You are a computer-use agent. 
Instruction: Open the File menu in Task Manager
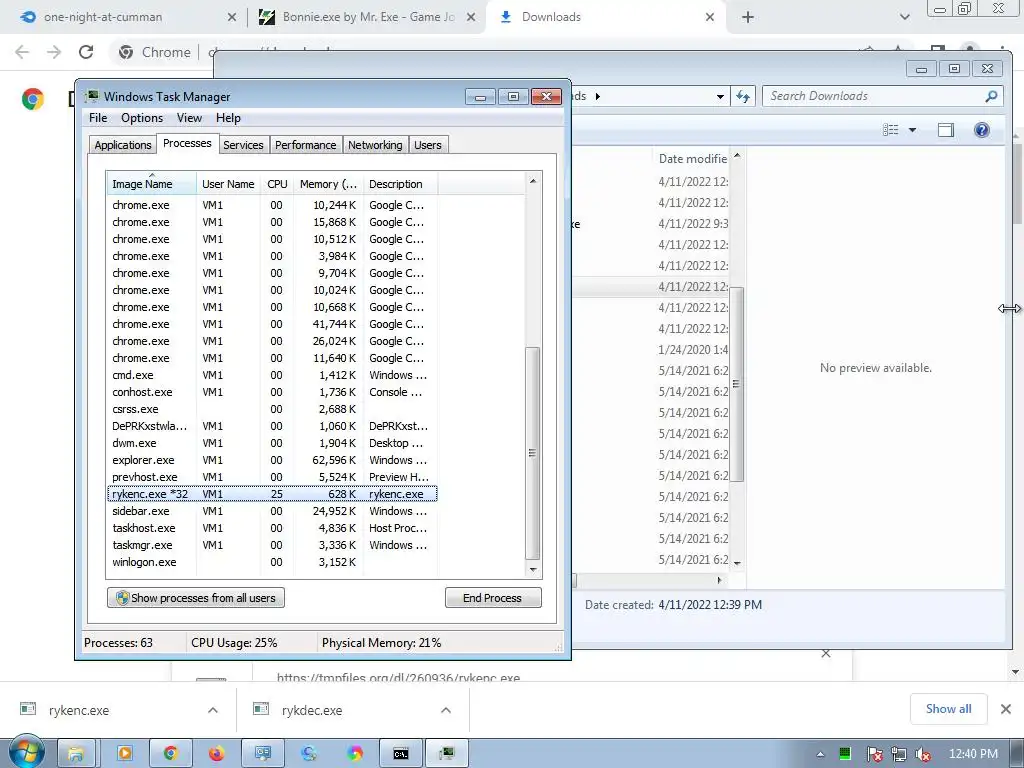98,118
